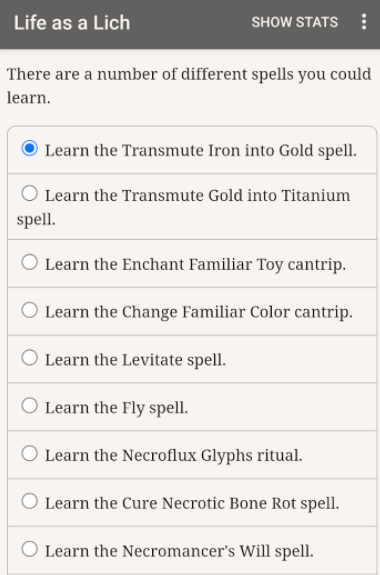The width and height of the screenshot is (380, 575).
Task: Select the Cure Necrotic Bone Rot radio button
Action: [30, 501]
